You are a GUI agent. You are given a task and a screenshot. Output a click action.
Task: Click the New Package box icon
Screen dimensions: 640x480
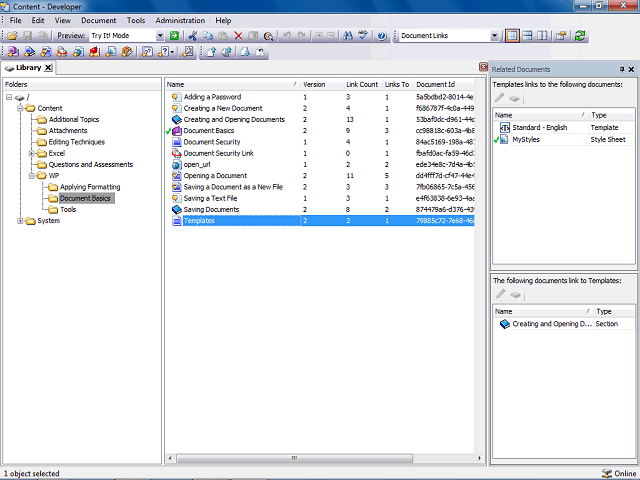pos(127,52)
